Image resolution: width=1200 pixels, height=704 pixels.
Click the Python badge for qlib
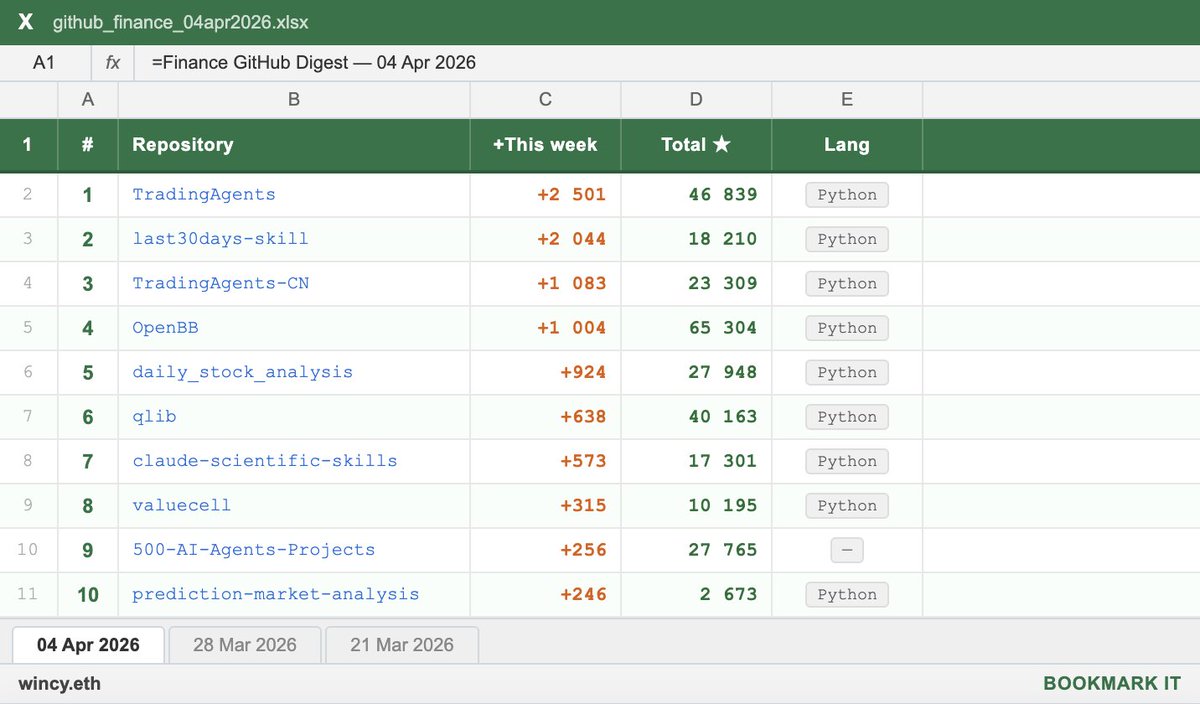tap(846, 416)
